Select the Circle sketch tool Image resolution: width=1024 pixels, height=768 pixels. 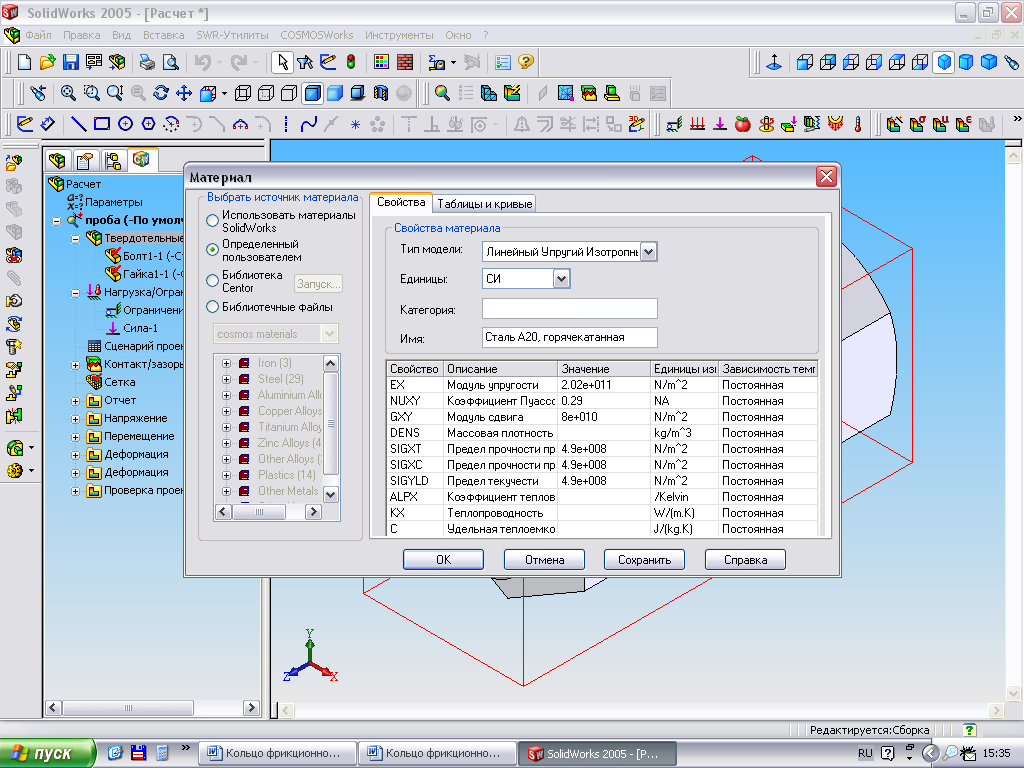tap(125, 124)
